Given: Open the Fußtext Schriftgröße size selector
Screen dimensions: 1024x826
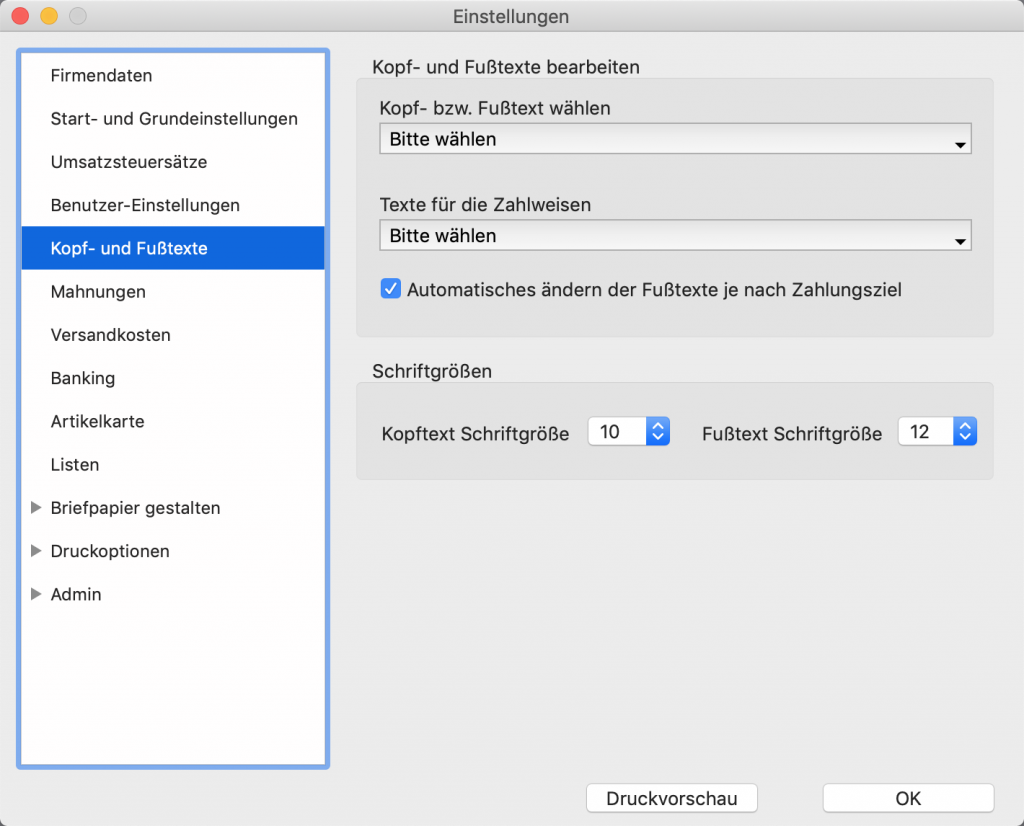Looking at the screenshot, I should (964, 432).
